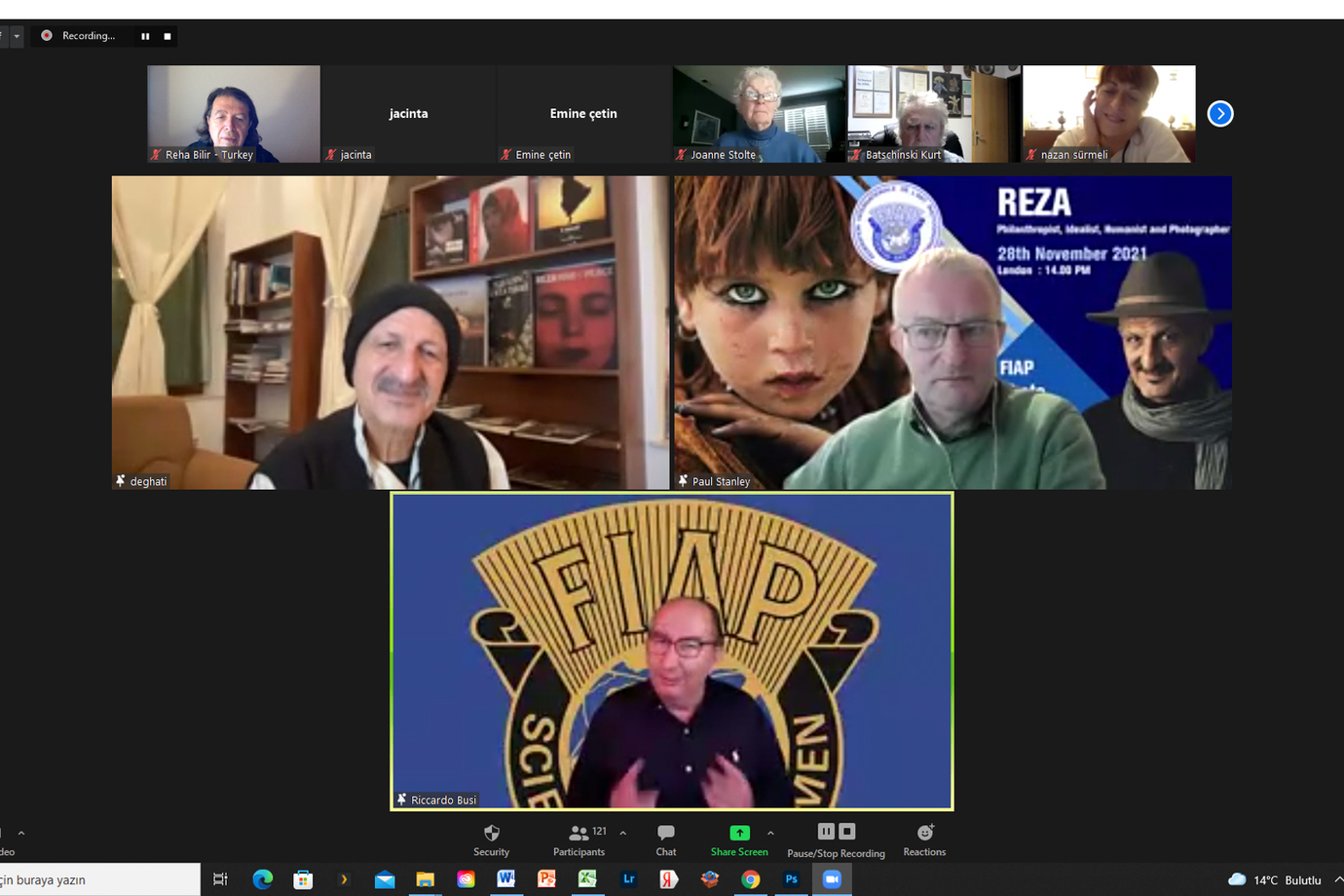
Task: Open Photoshop from the taskbar
Action: pos(791,879)
